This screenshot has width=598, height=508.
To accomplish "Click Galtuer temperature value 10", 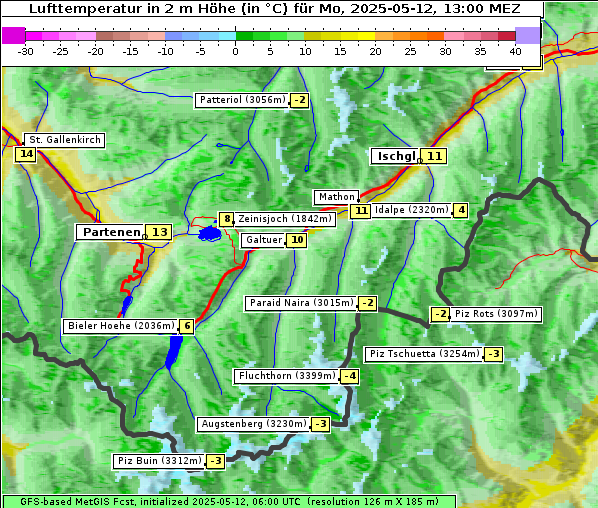I will point(297,240).
